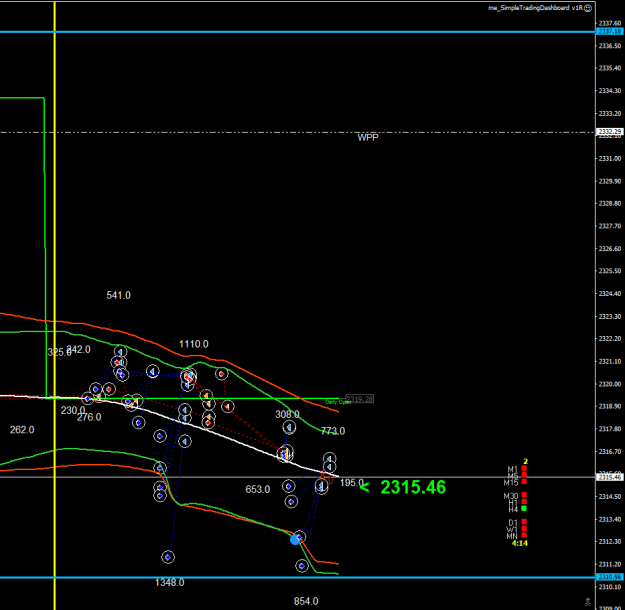Select the 262.0 swing label

pos(22,430)
